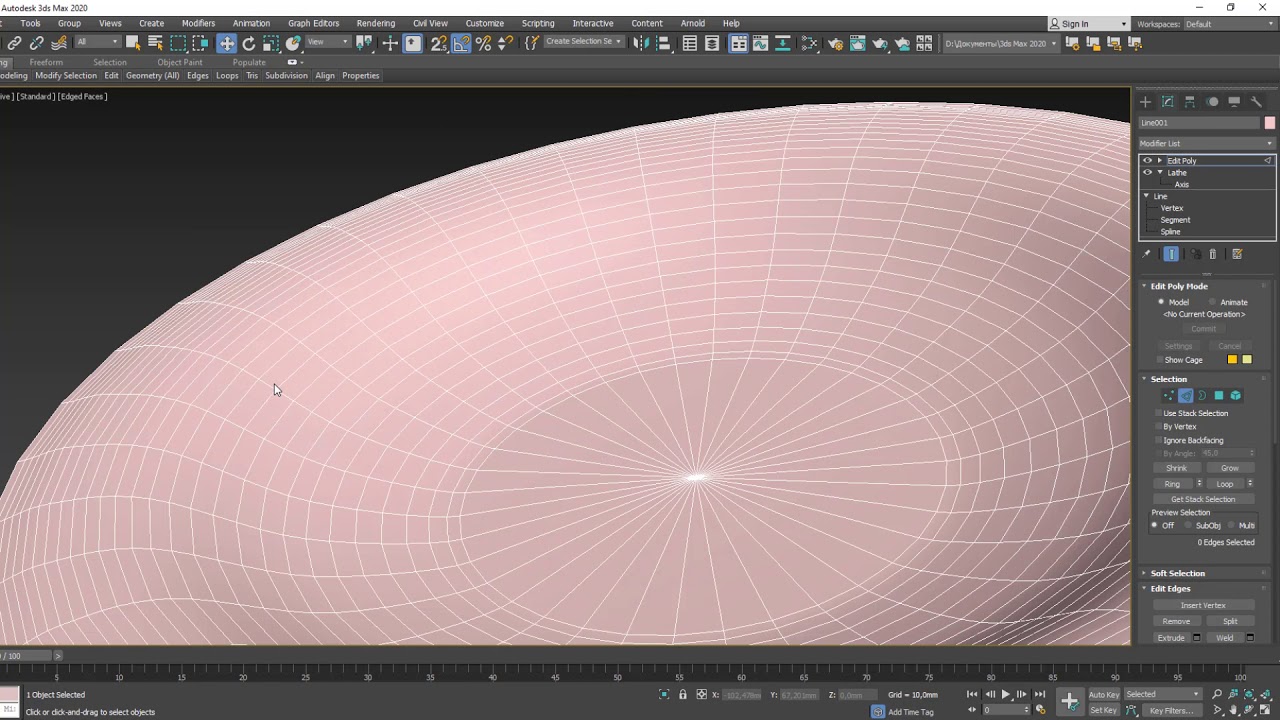This screenshot has width=1280, height=720.
Task: Click the Unlink selection icon
Action: (x=37, y=43)
